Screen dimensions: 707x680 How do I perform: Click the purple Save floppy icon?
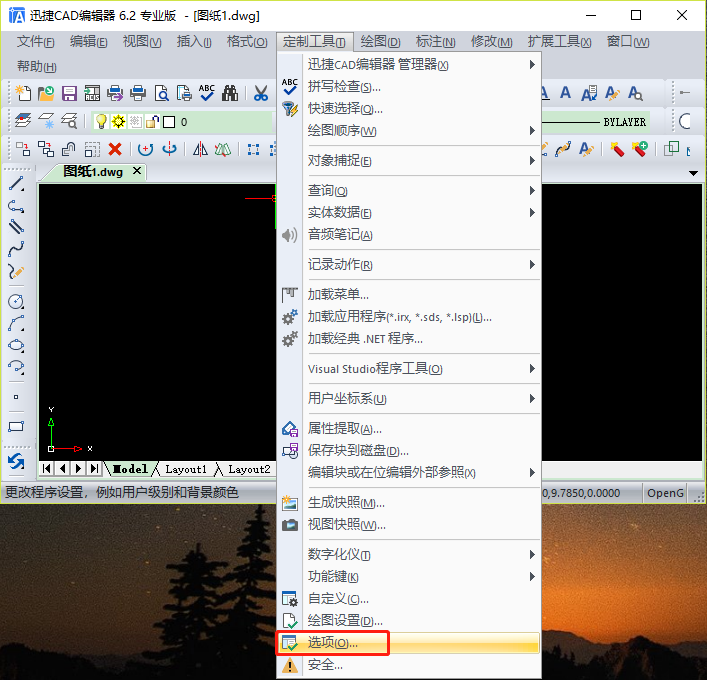69,93
